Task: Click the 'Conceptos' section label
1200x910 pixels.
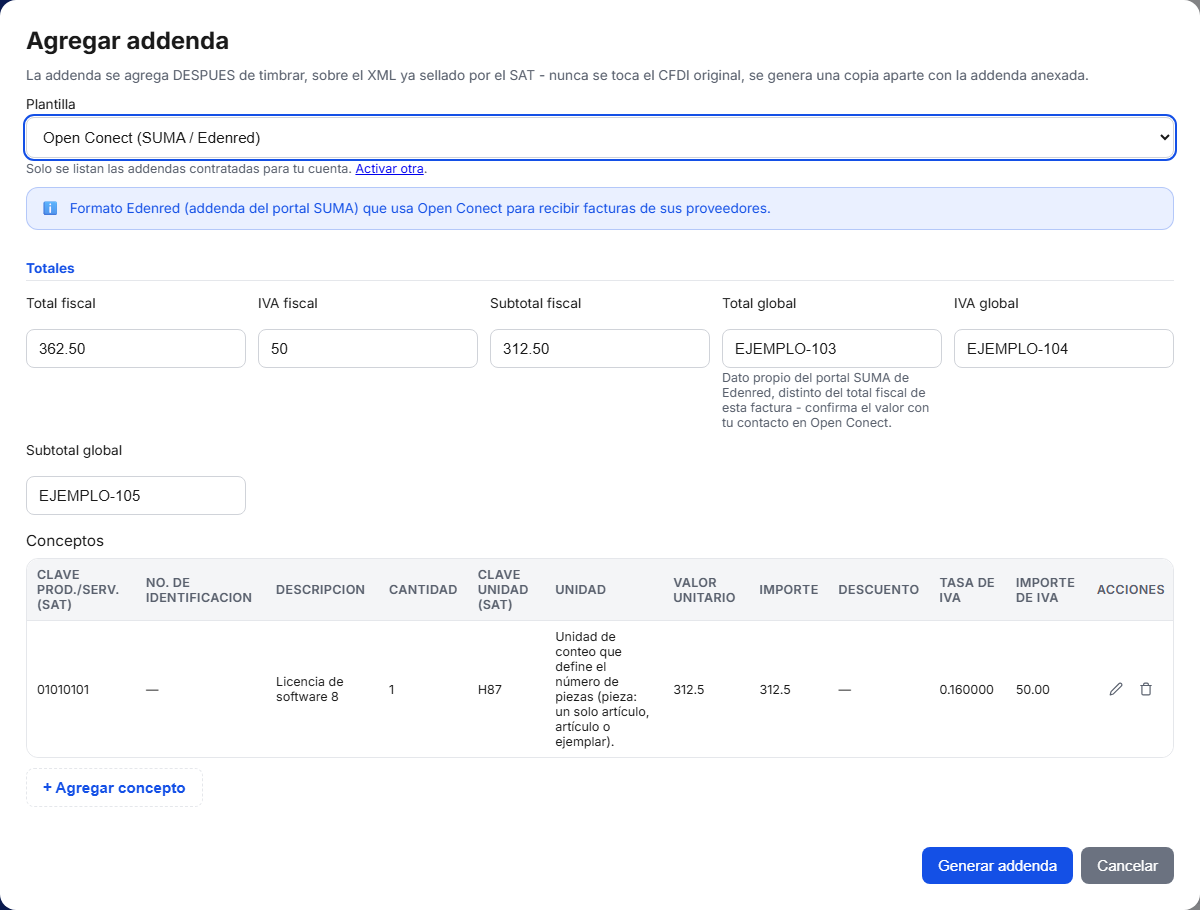Action: point(65,540)
